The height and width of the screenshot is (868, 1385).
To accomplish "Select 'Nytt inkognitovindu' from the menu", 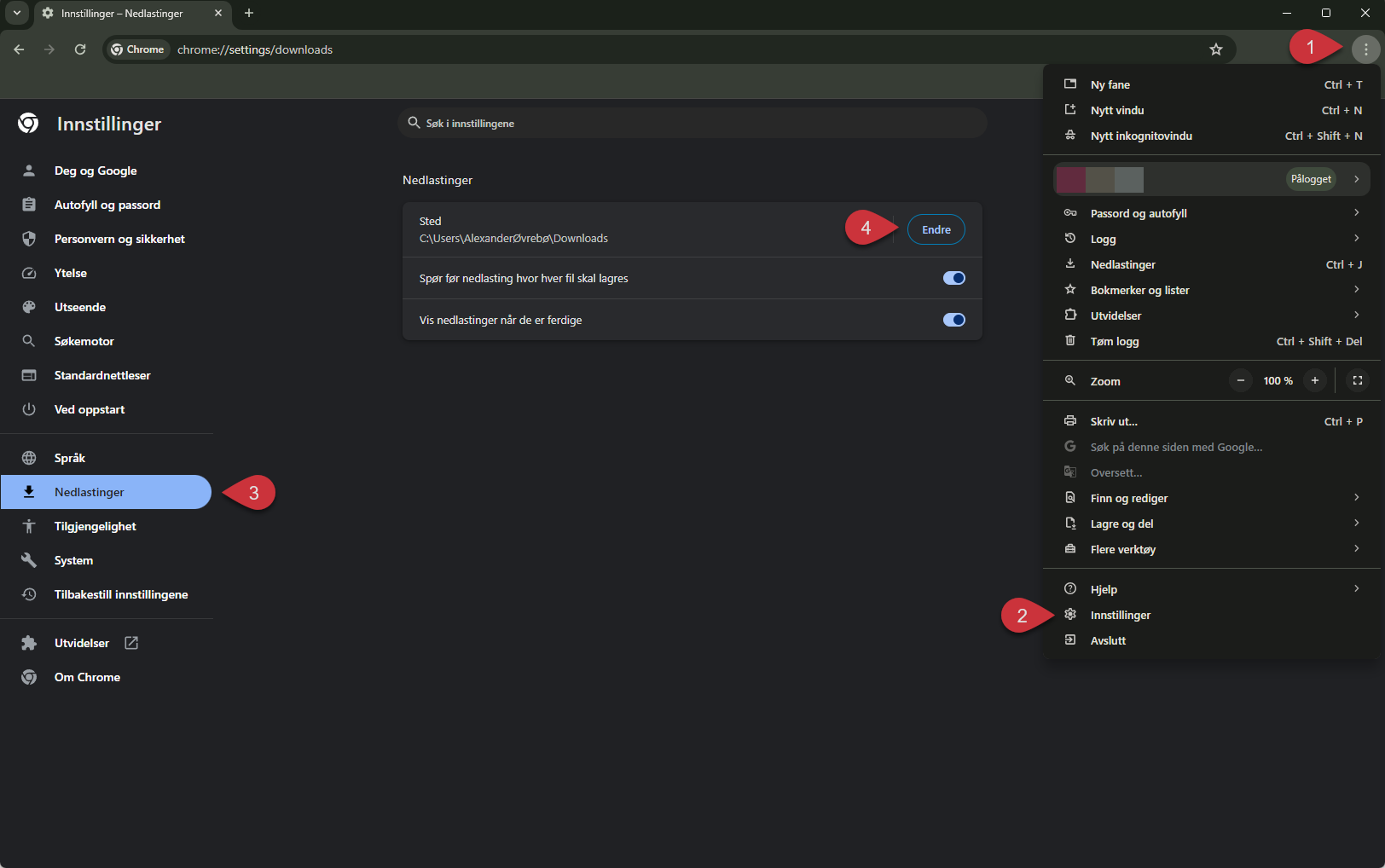I will click(1141, 136).
